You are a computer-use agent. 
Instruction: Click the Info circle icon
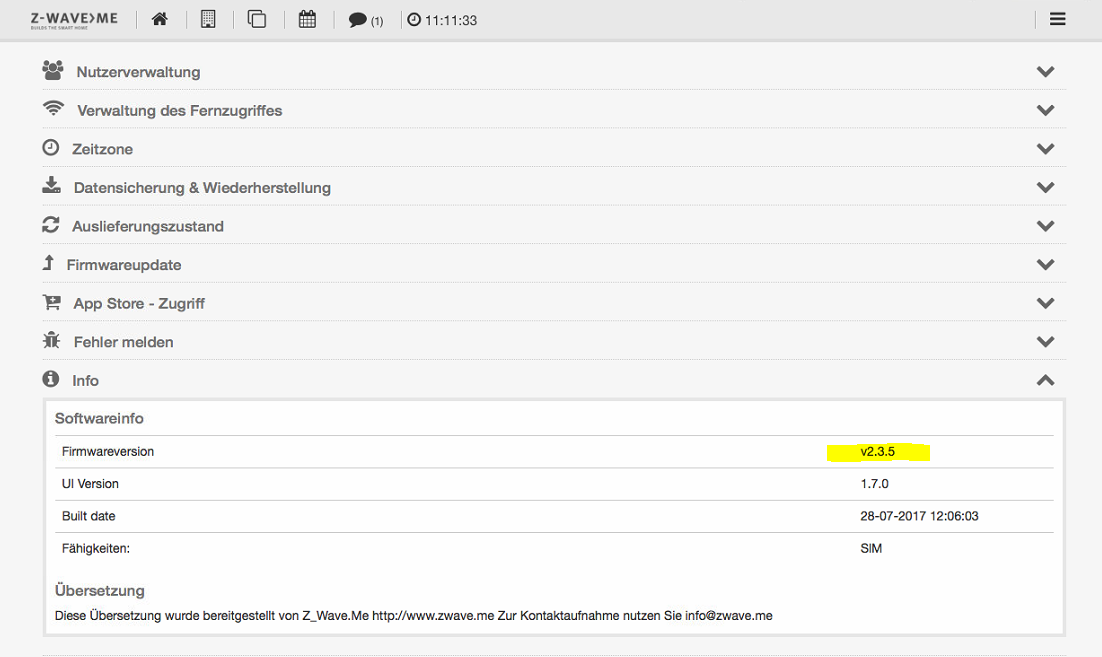(50, 379)
